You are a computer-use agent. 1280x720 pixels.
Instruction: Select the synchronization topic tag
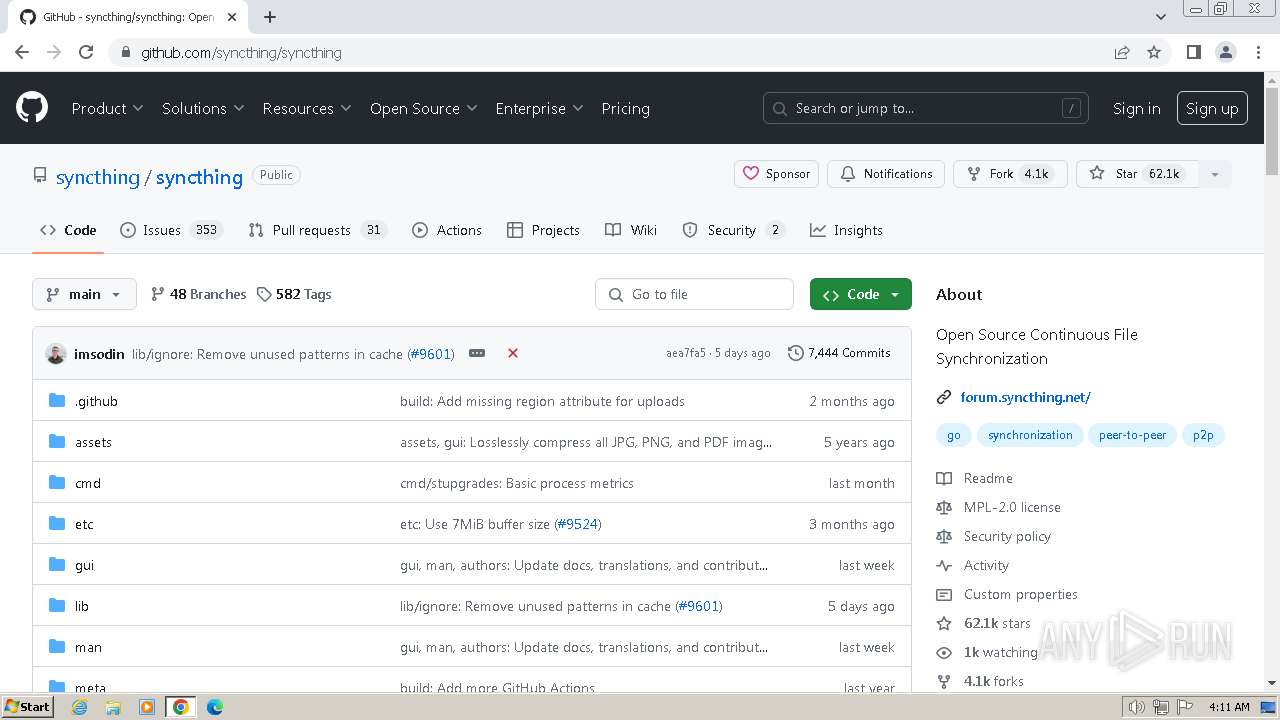click(x=1030, y=435)
